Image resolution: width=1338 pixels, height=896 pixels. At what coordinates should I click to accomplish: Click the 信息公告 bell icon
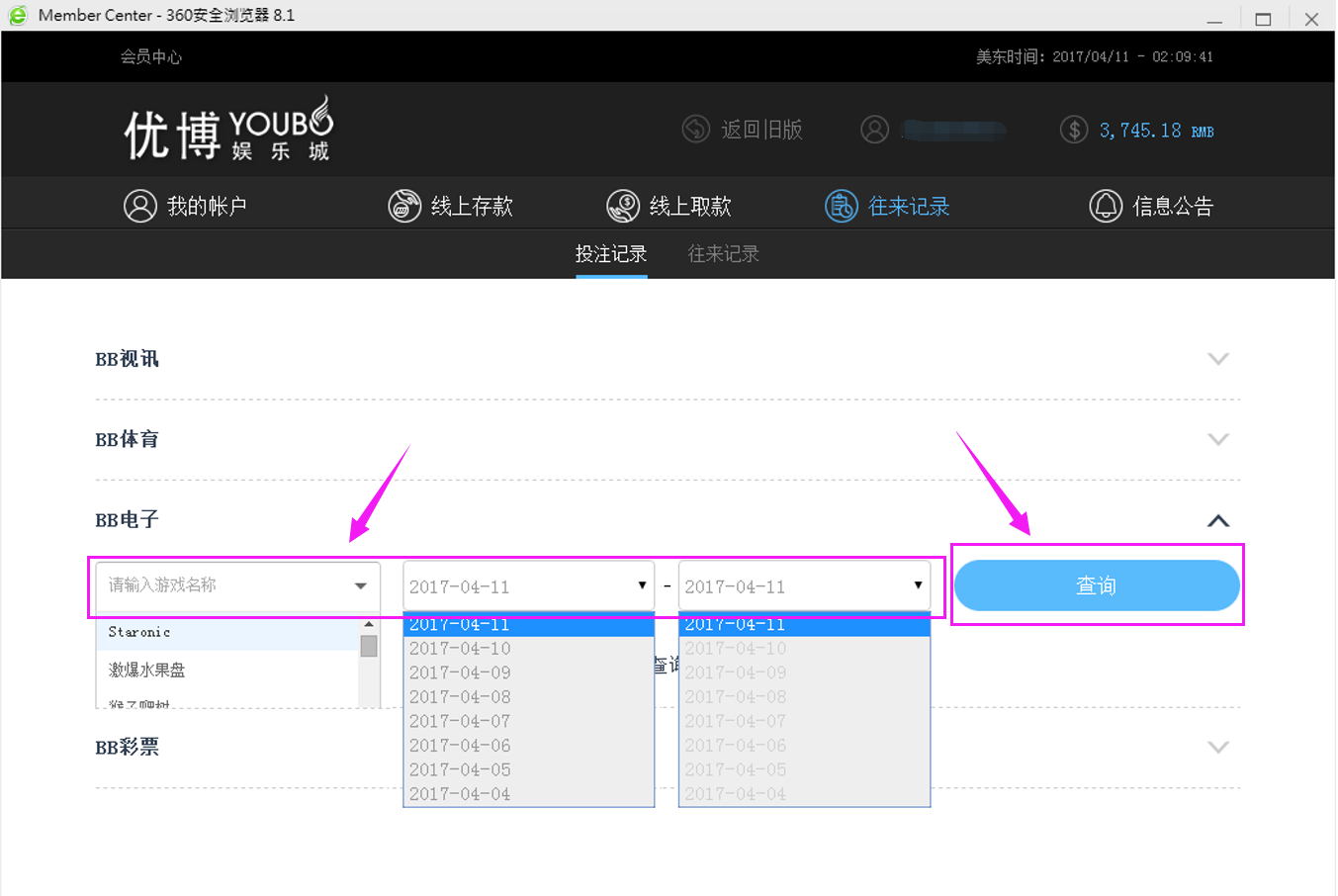pos(1106,206)
